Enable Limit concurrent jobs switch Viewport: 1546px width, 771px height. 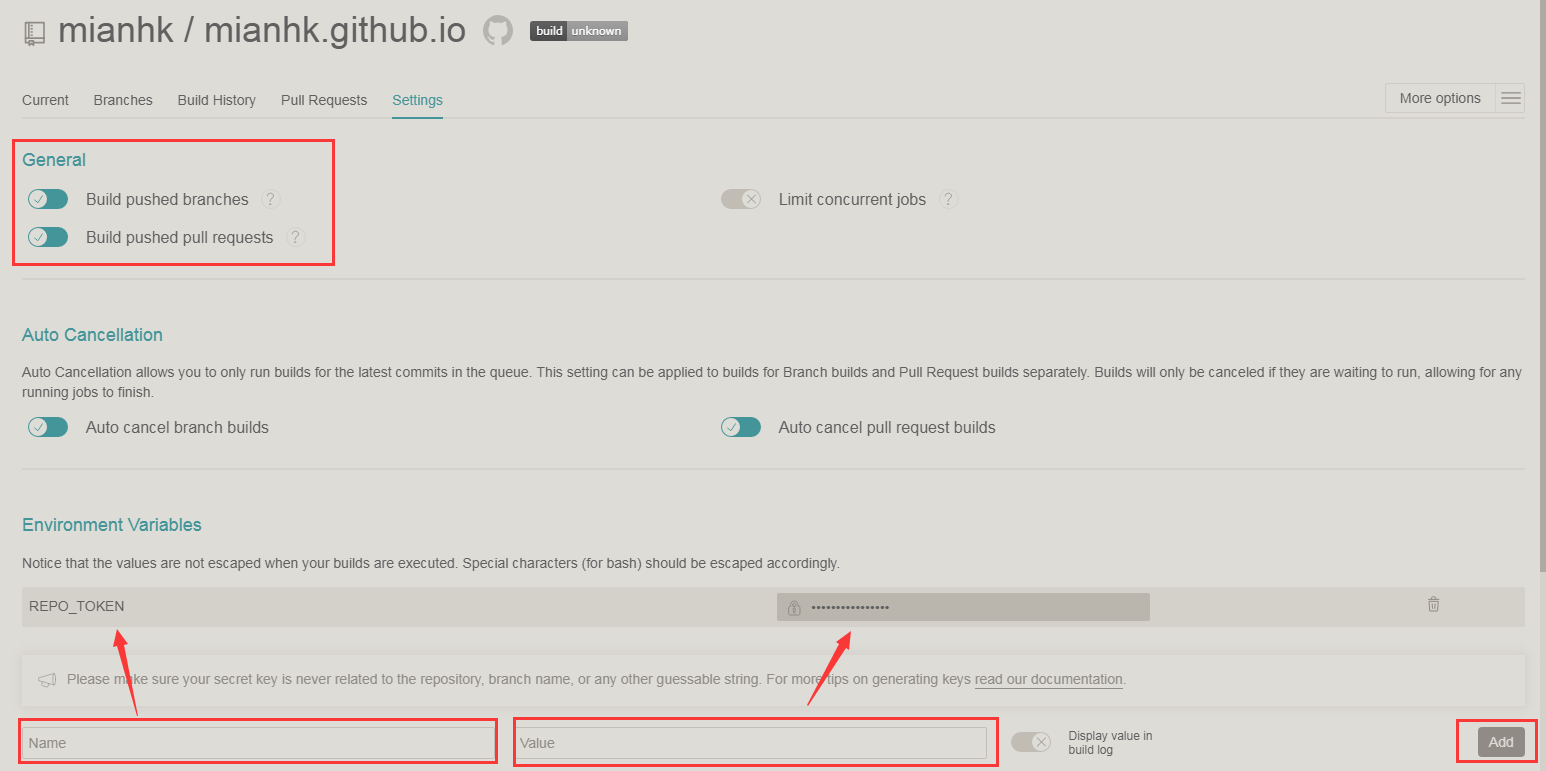point(741,199)
